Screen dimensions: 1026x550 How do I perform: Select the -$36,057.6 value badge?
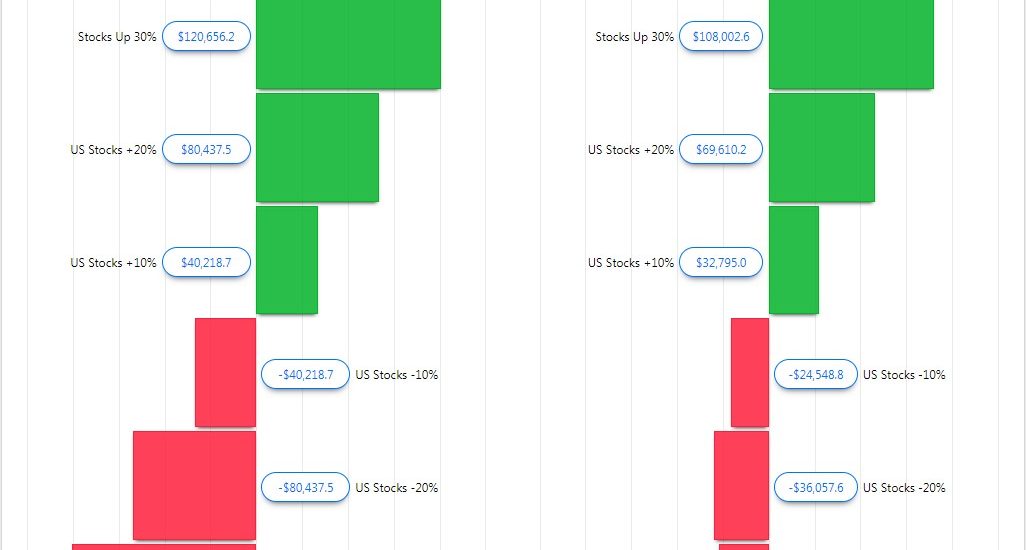pyautogui.click(x=816, y=488)
